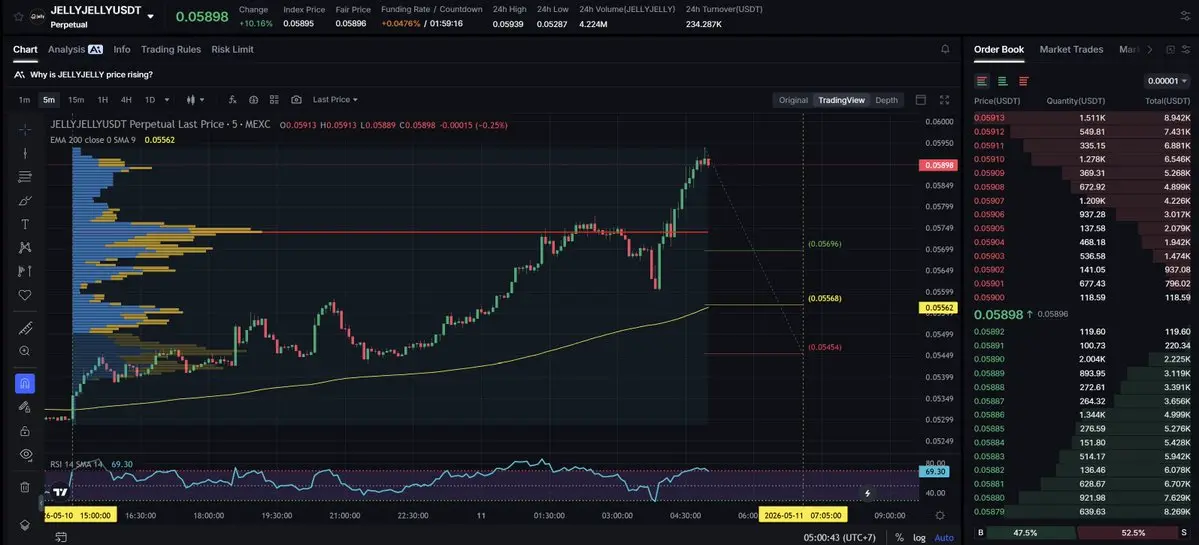Take a chart snapshot with camera icon
Screen dimensions: 1199x545
(296, 99)
